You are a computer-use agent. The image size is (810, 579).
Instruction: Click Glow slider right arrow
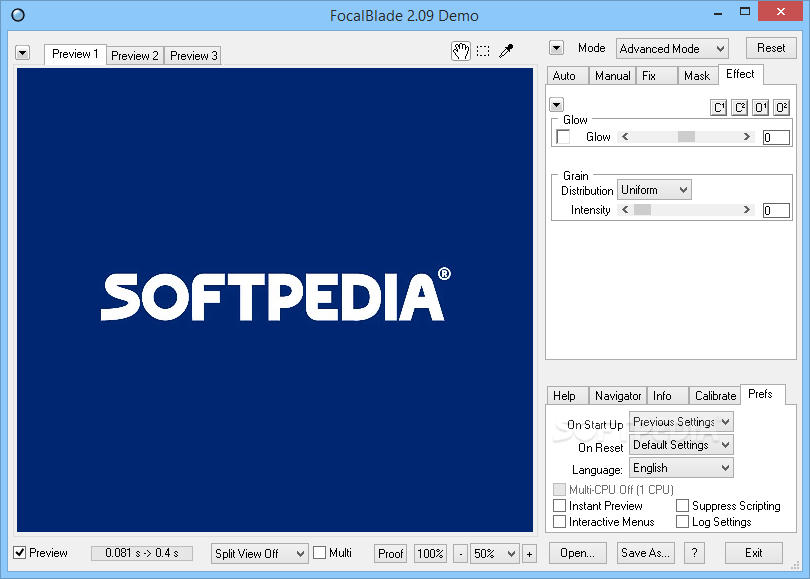pos(746,137)
